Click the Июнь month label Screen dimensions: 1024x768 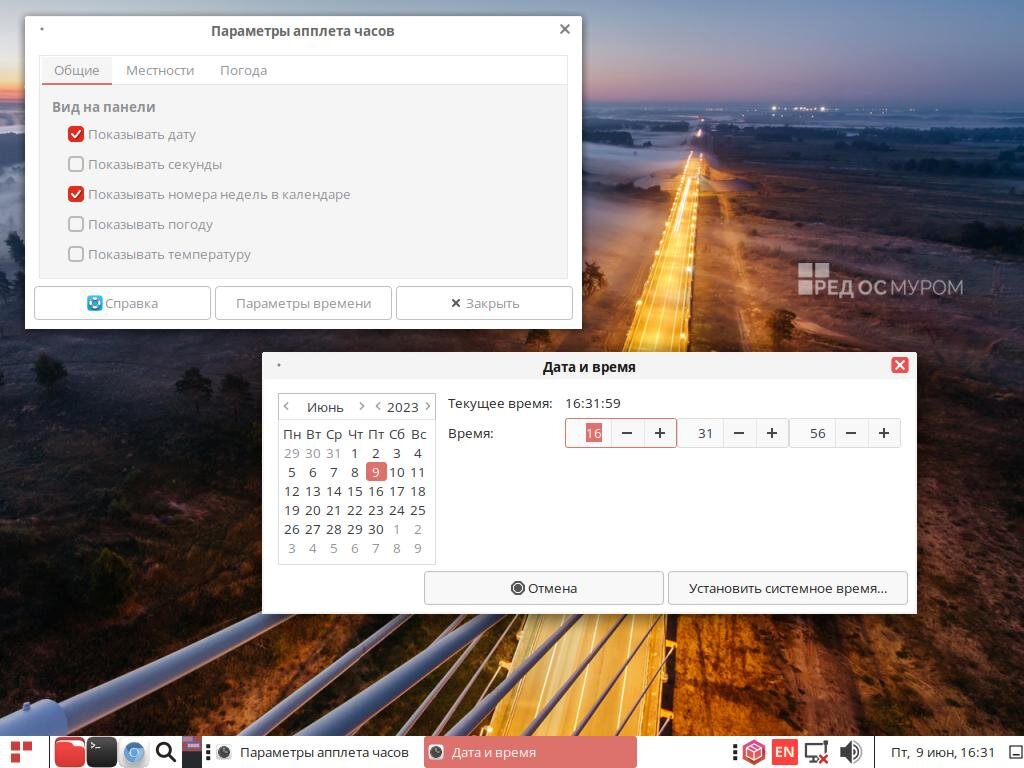click(x=325, y=407)
